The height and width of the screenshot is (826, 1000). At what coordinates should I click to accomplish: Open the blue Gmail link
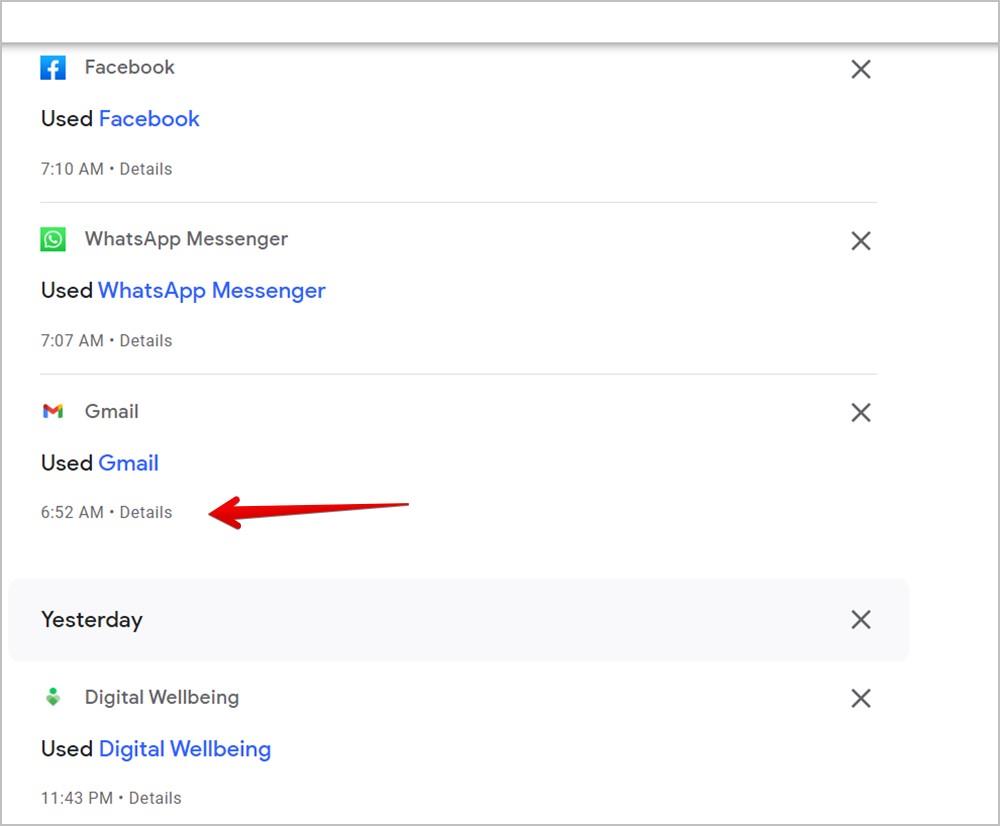click(129, 462)
